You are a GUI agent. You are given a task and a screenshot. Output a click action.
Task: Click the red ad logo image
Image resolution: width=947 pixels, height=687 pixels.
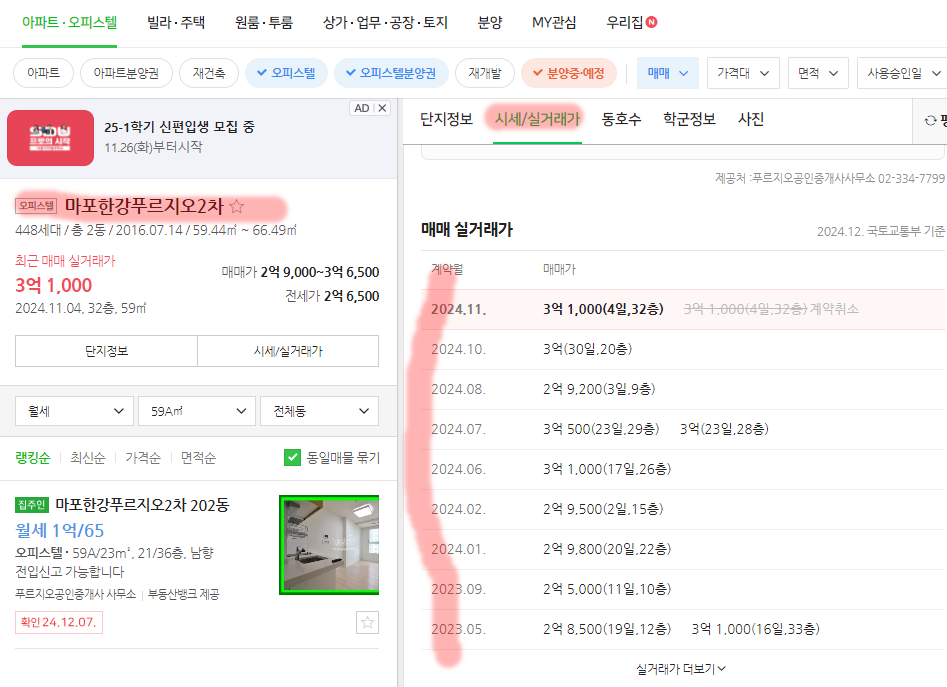click(50, 138)
